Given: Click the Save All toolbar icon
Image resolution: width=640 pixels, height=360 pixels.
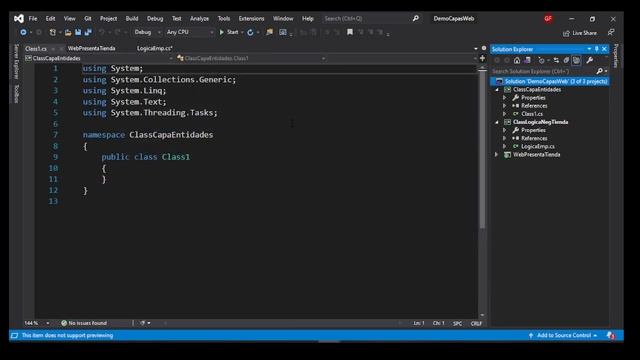Looking at the screenshot, I should tap(88, 32).
